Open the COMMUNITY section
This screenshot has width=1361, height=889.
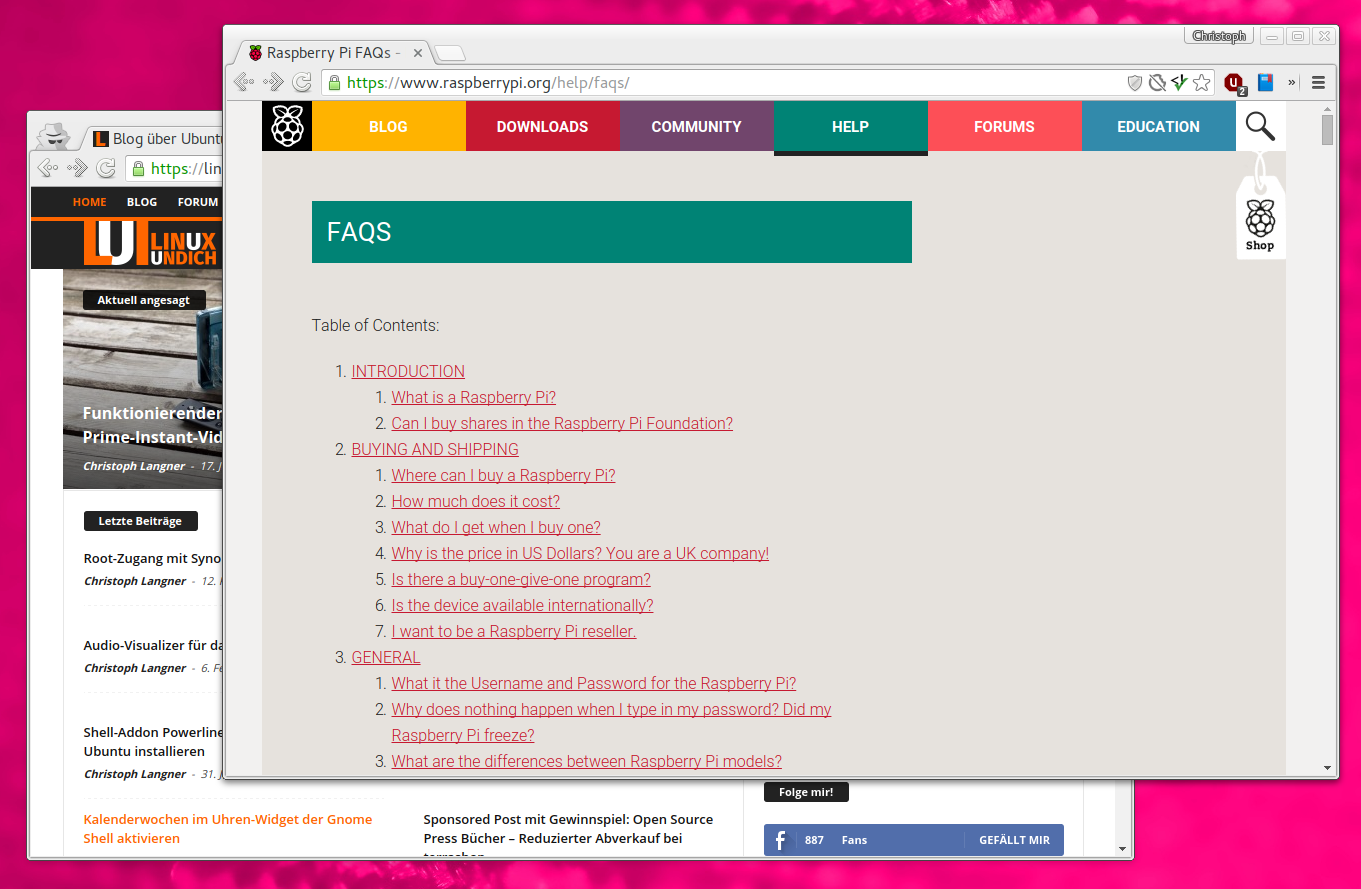tap(697, 126)
